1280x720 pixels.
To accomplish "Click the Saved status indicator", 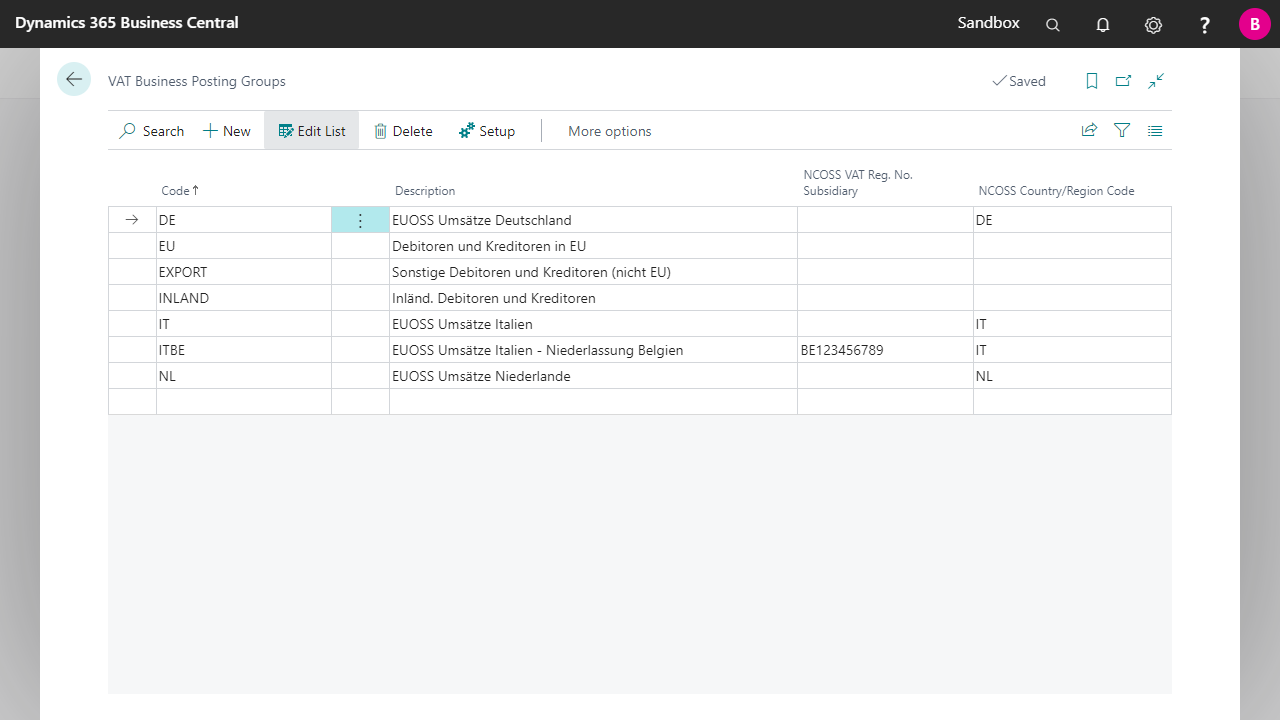I will tap(1019, 81).
